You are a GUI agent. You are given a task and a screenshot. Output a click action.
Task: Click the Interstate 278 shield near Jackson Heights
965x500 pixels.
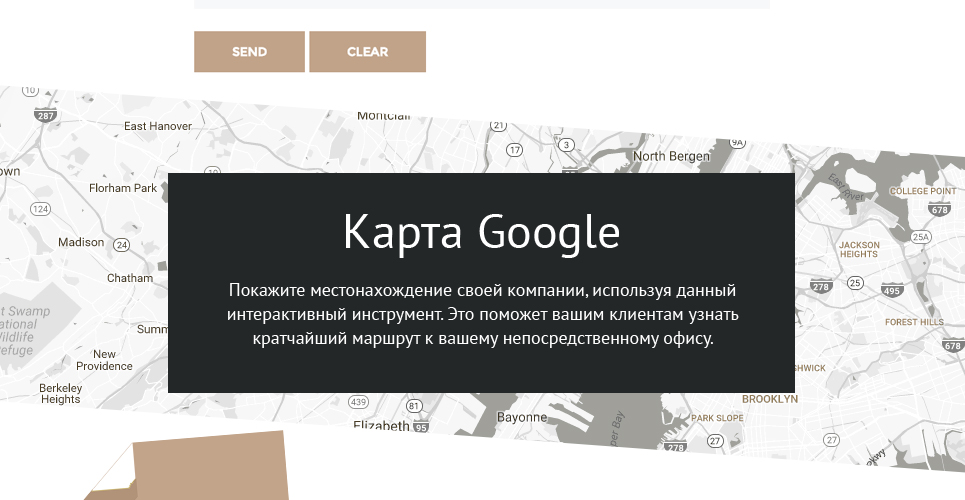click(821, 286)
